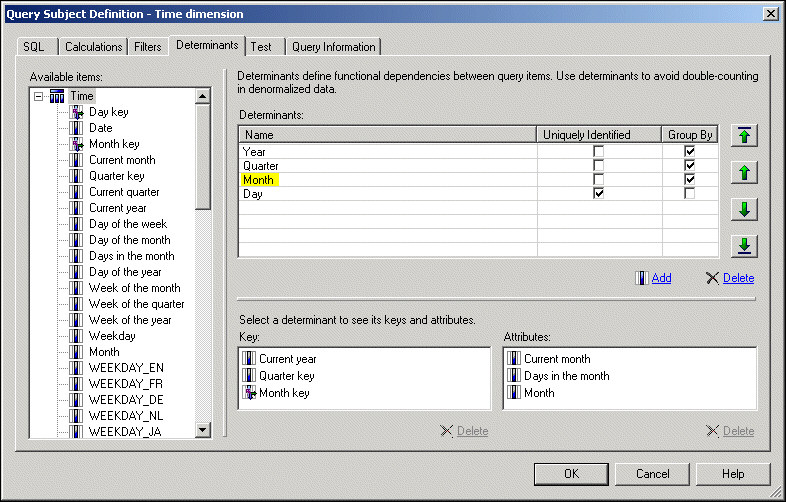Viewport: 786px width, 502px height.
Task: Switch to the Filters tab
Action: pos(148,47)
